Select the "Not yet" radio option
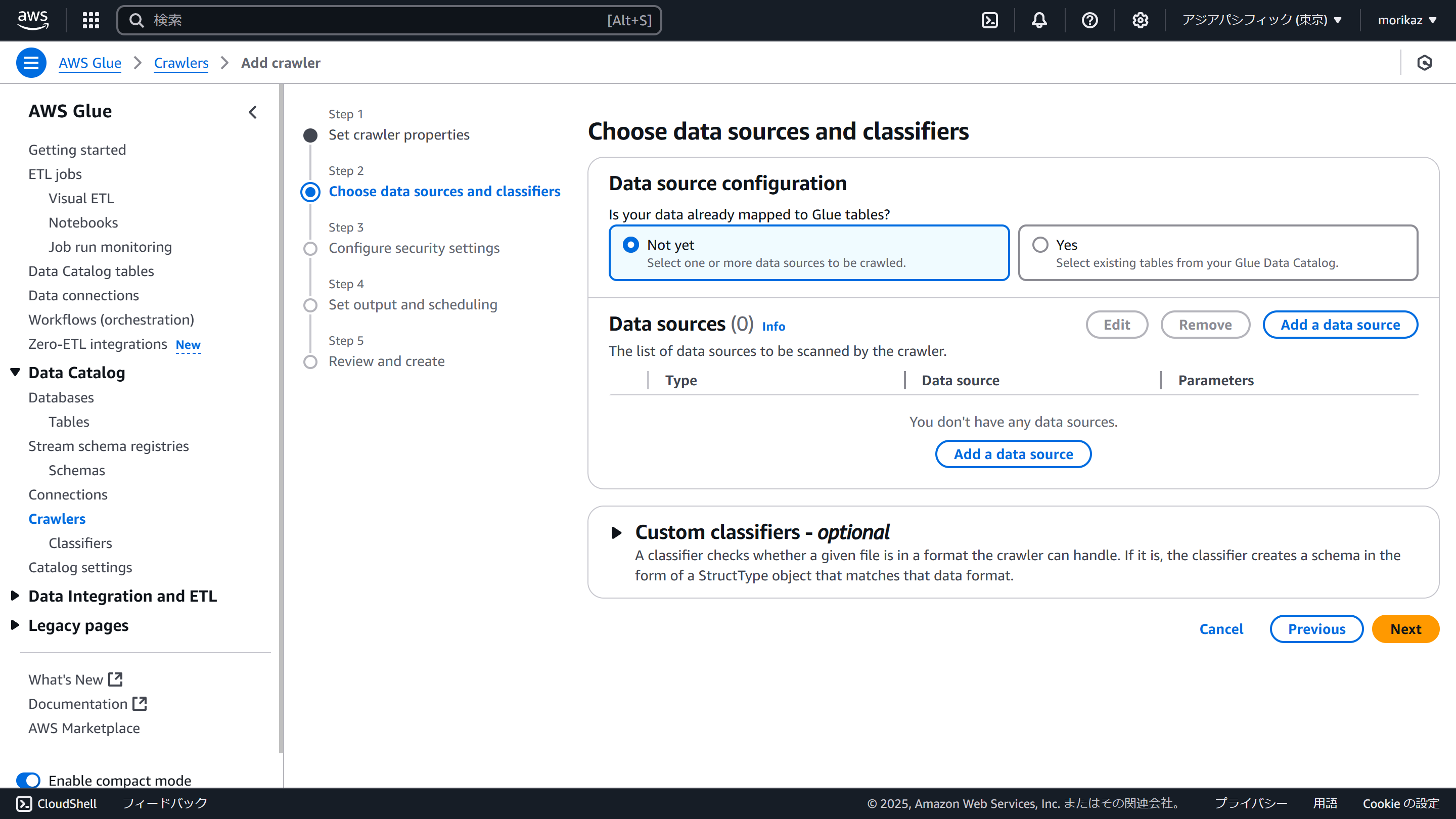Screen dimensions: 1456x819 tap(631, 245)
